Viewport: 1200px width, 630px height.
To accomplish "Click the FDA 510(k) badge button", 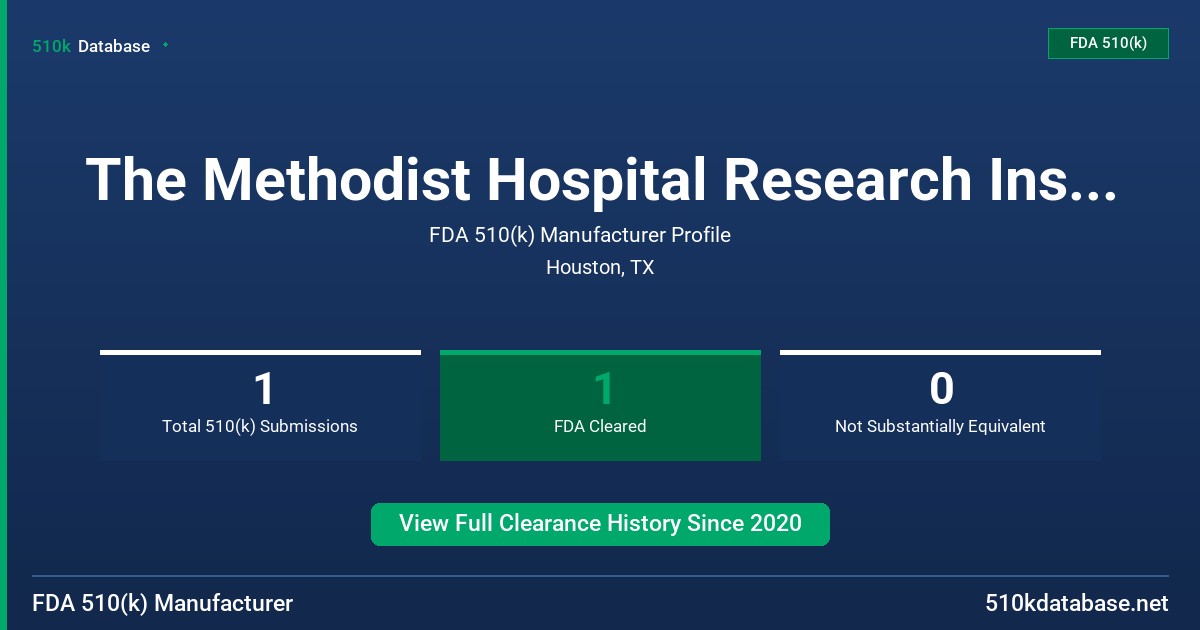I will pyautogui.click(x=1108, y=43).
